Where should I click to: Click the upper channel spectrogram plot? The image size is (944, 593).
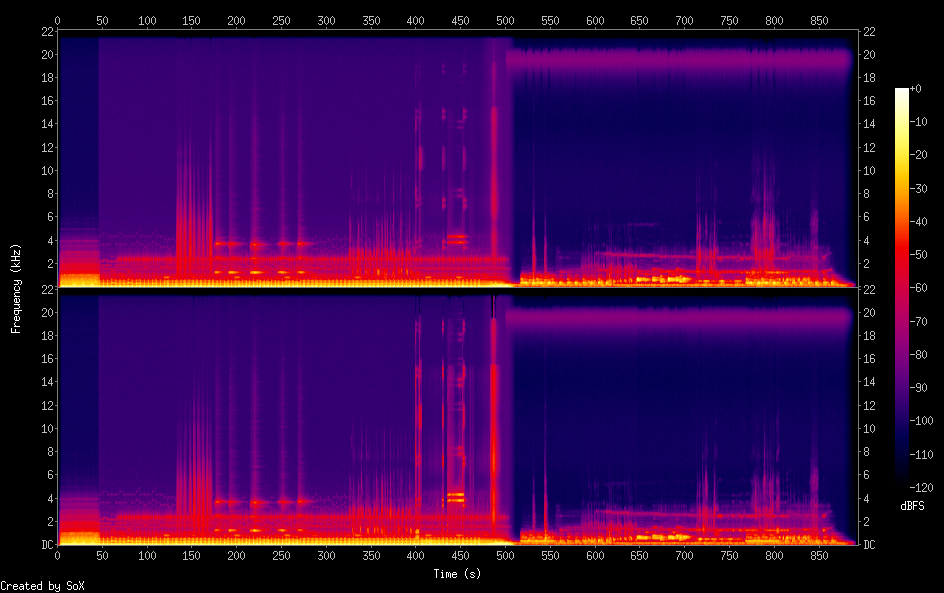click(x=458, y=158)
